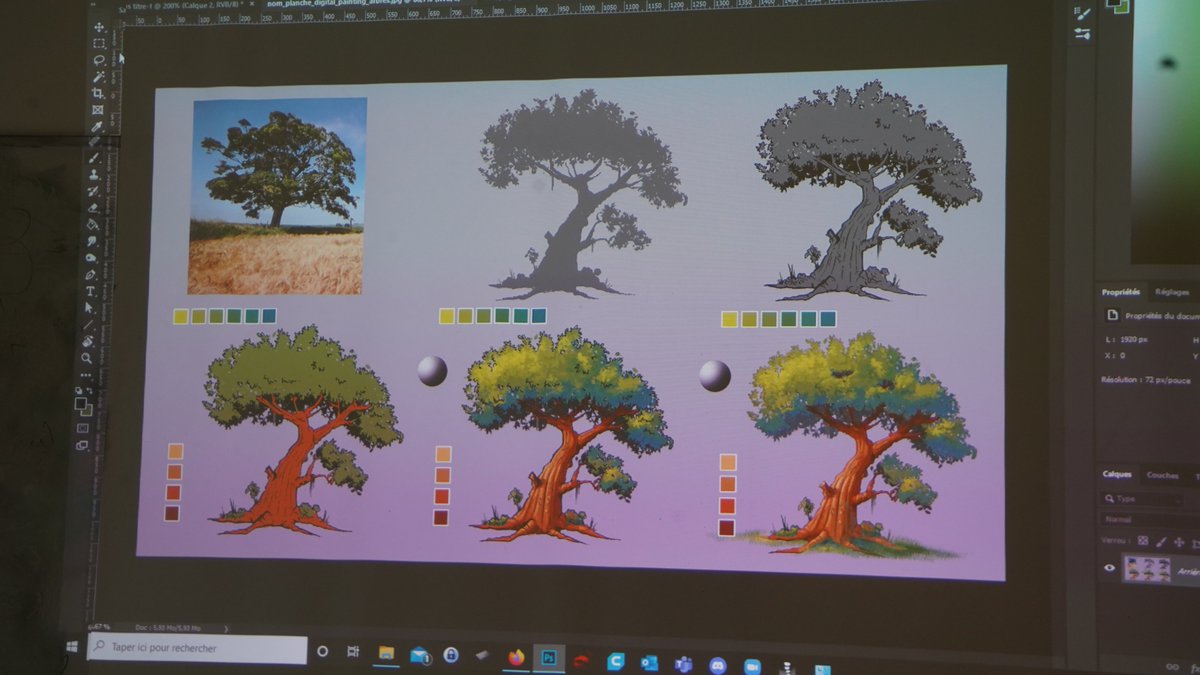
Task: Click 'Propriétés du document' label
Action: 1163,316
